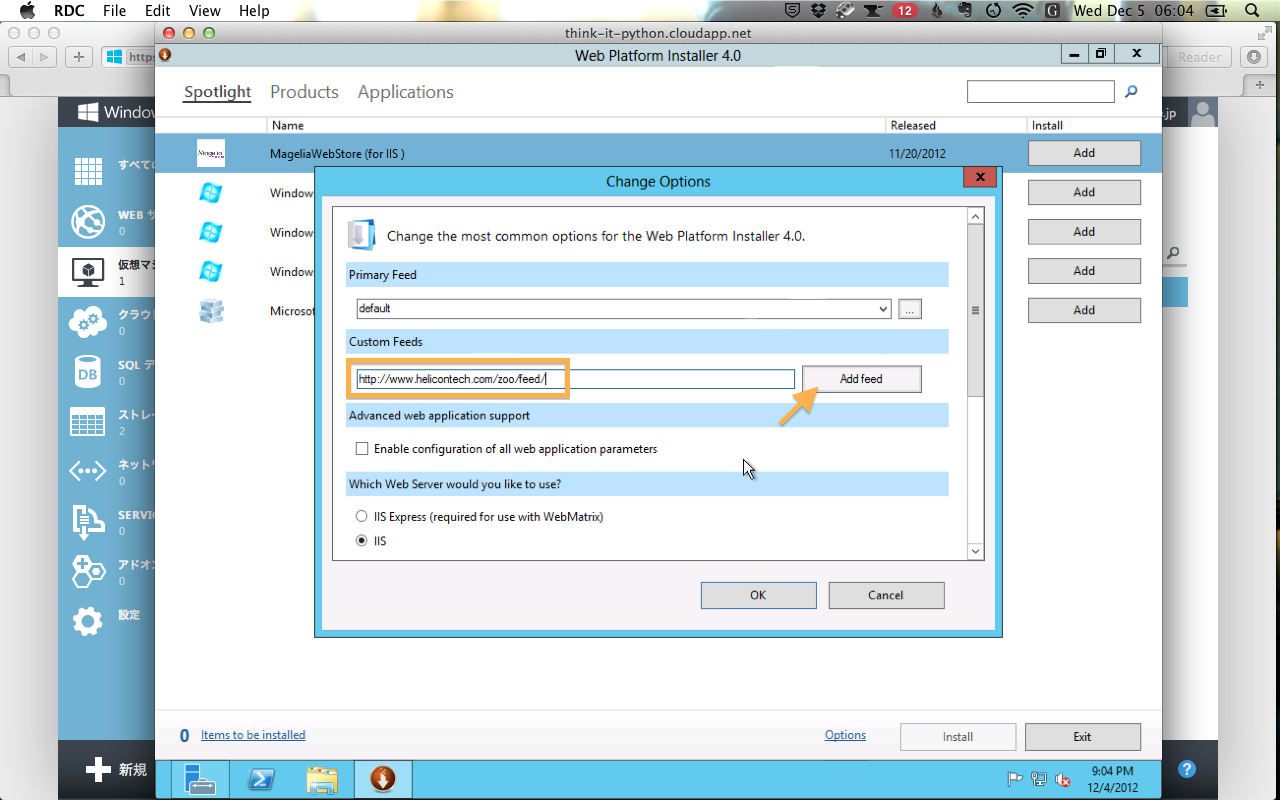Click the Microsoft product server icon
This screenshot has height=800, width=1280.
point(211,311)
